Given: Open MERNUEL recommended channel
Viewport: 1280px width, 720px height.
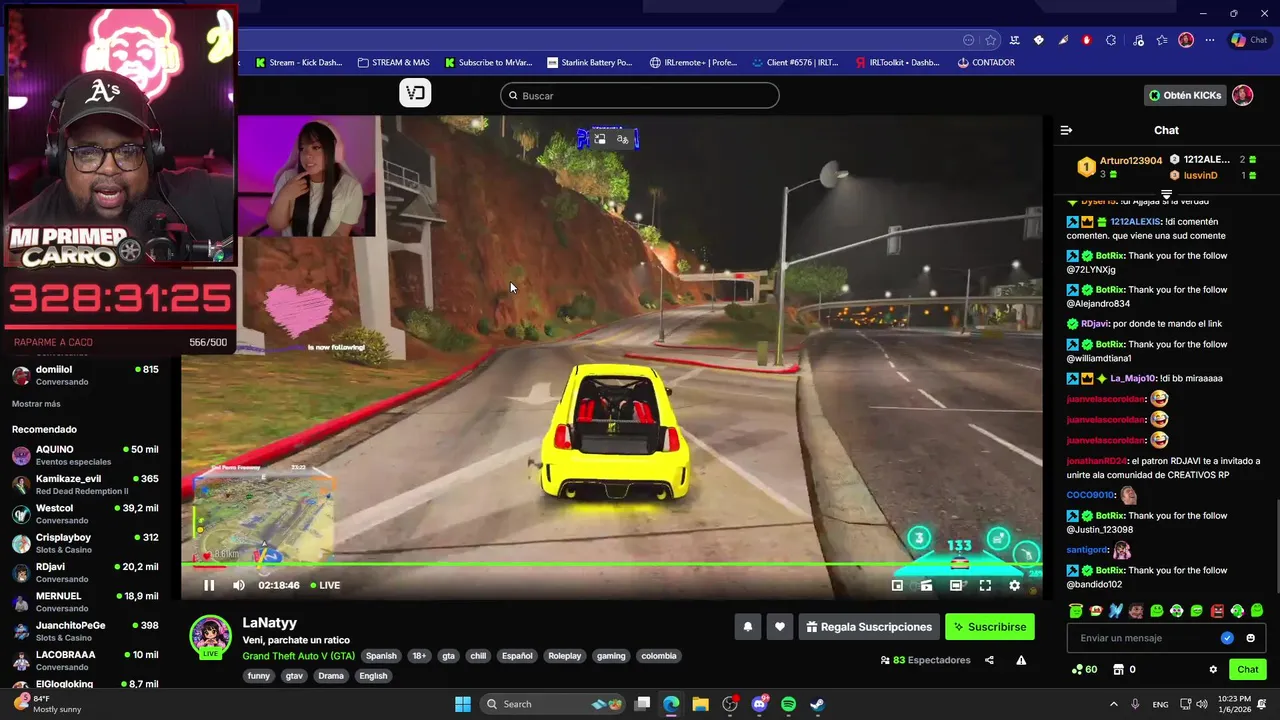Looking at the screenshot, I should (x=85, y=602).
